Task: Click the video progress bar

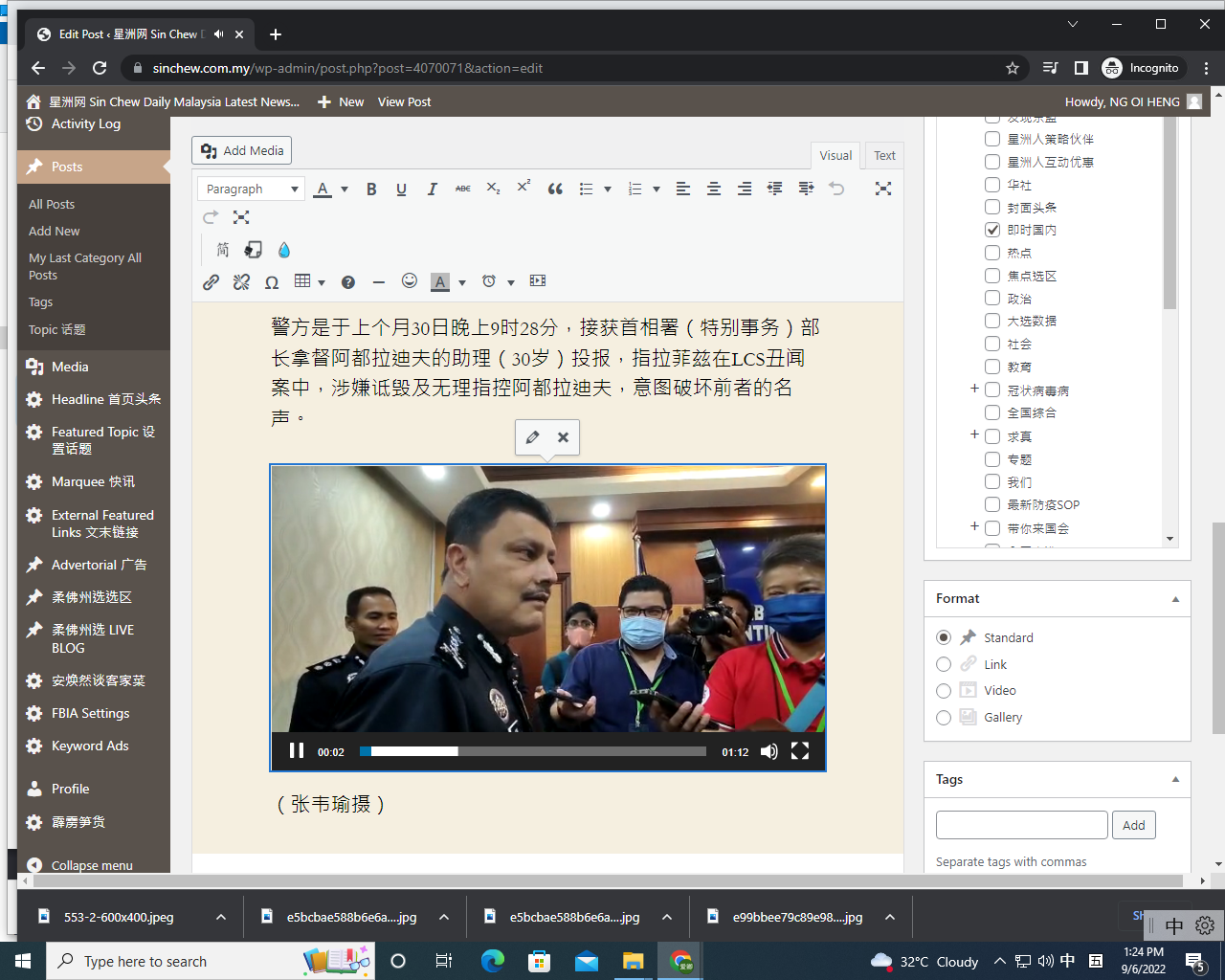Action: (533, 751)
